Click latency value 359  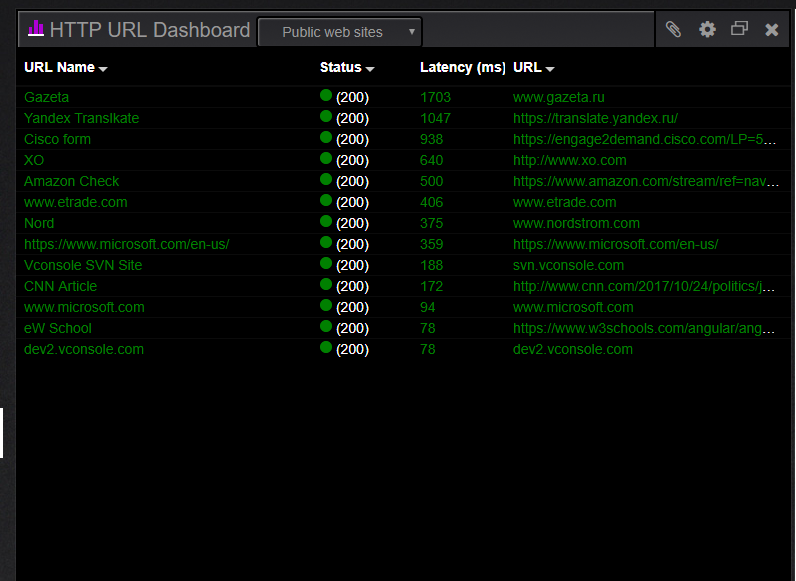(432, 244)
